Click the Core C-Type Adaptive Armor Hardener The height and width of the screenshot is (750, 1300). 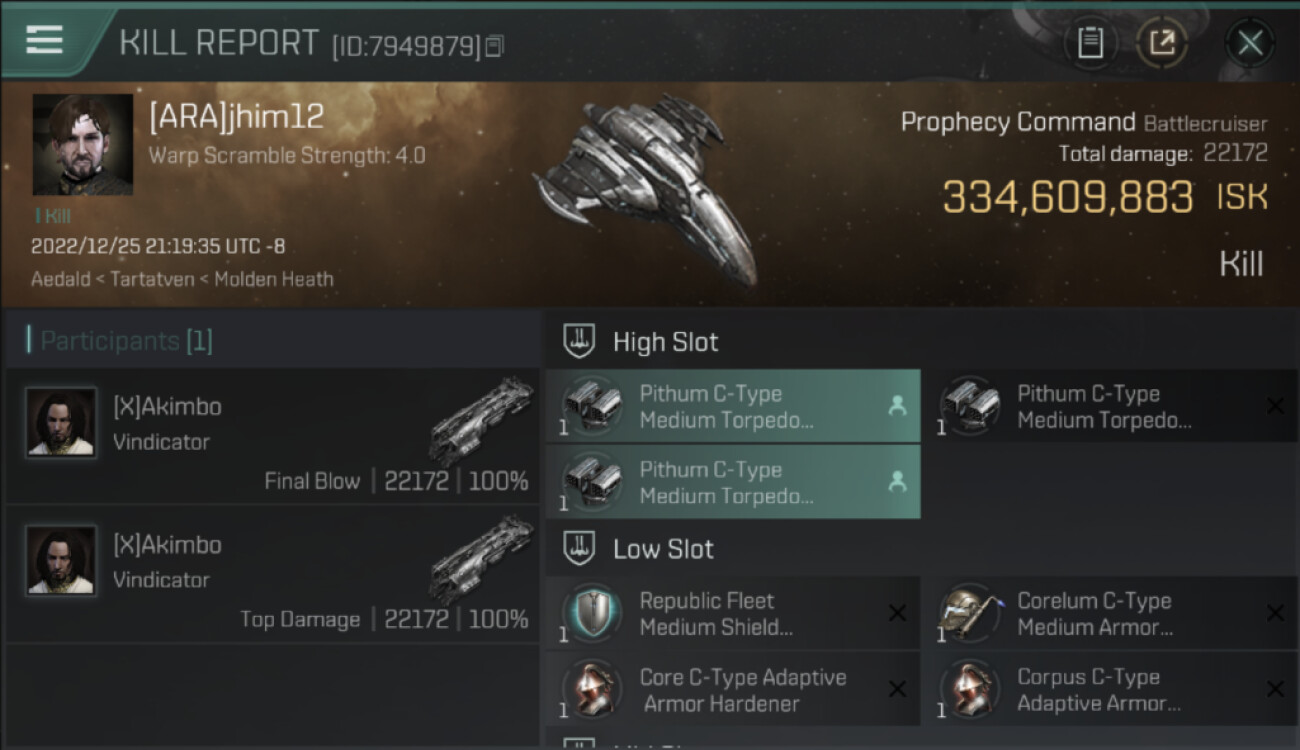(732, 689)
